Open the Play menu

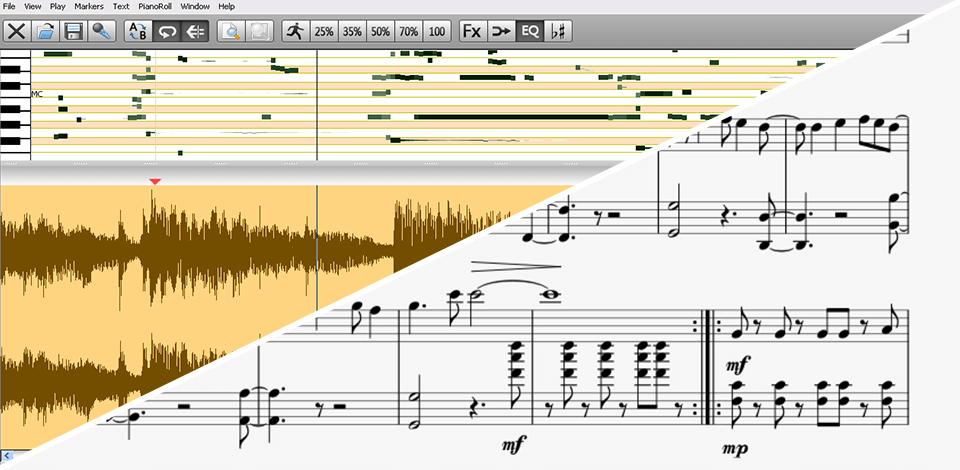click(x=58, y=7)
